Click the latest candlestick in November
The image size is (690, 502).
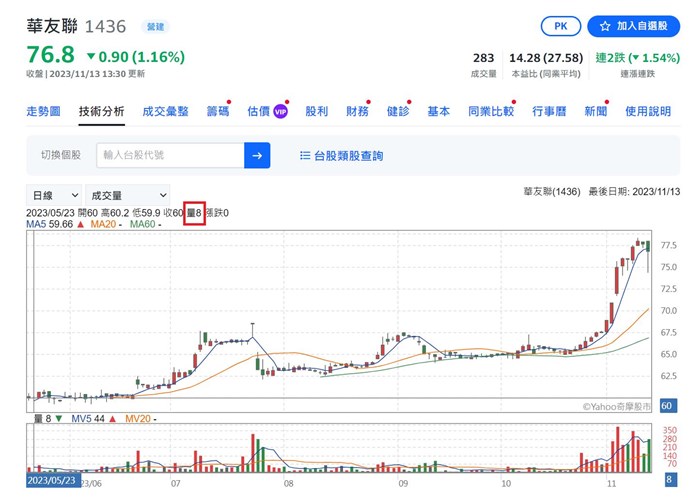(x=648, y=246)
